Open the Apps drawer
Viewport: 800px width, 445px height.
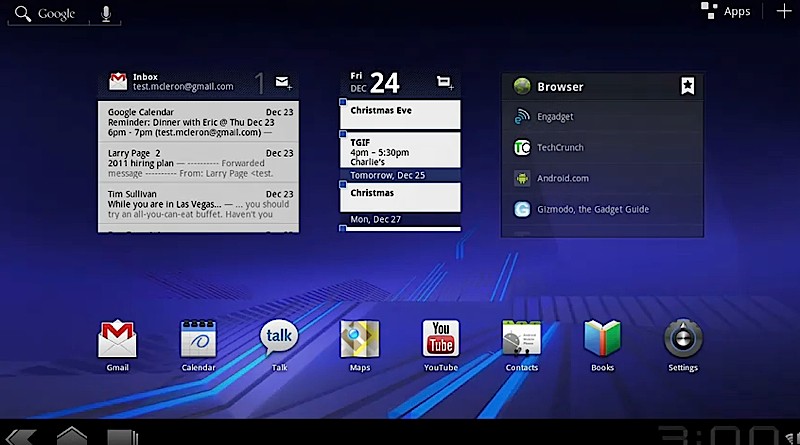coord(727,12)
